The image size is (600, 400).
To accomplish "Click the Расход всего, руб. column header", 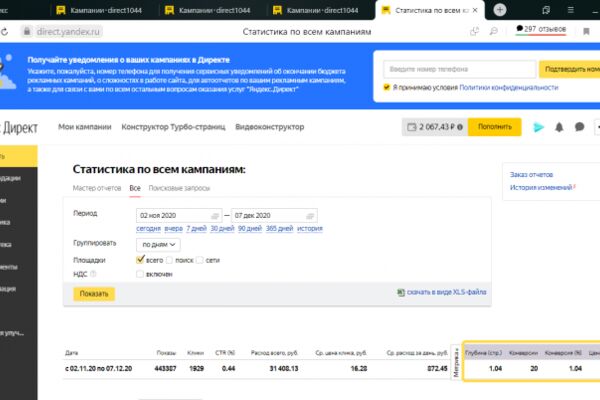I will pos(274,353).
